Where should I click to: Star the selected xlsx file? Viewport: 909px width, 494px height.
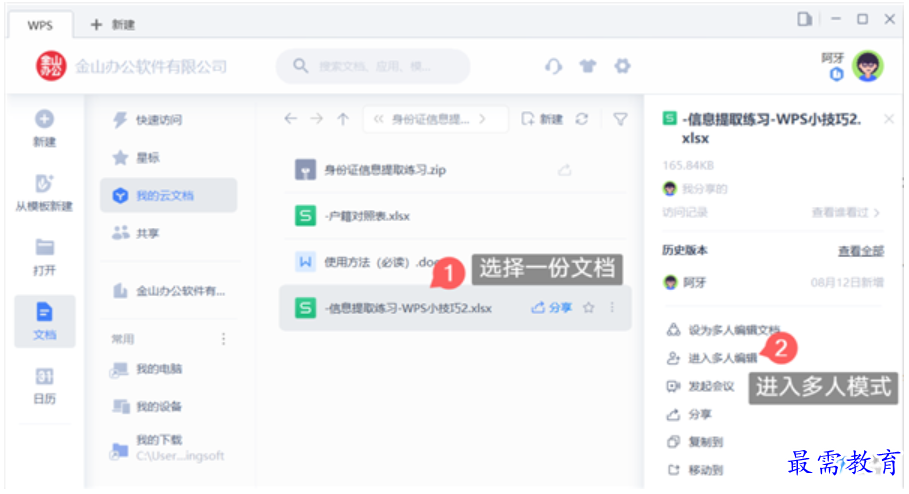coord(588,308)
